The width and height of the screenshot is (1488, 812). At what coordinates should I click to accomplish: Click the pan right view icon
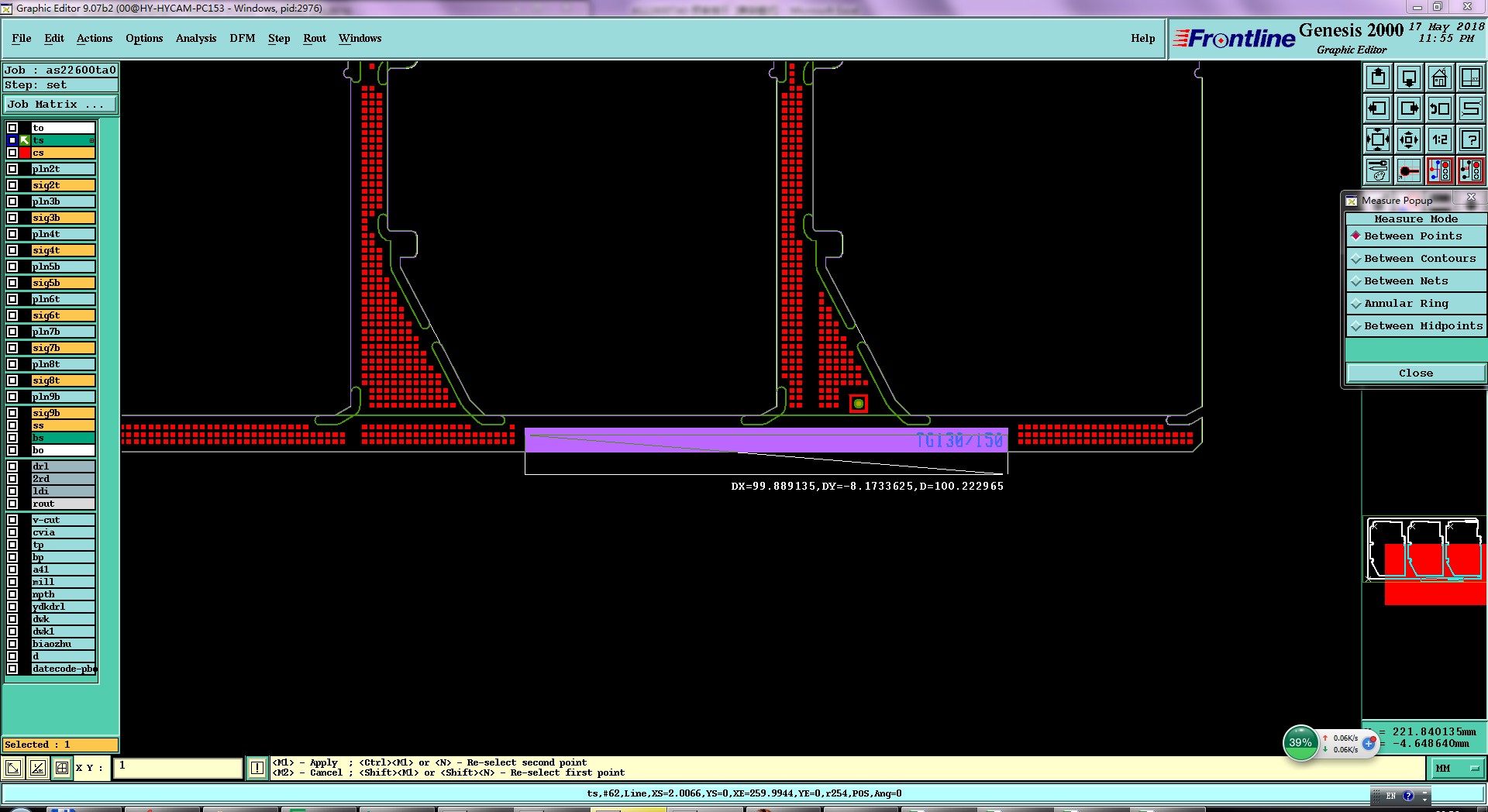click(1409, 108)
